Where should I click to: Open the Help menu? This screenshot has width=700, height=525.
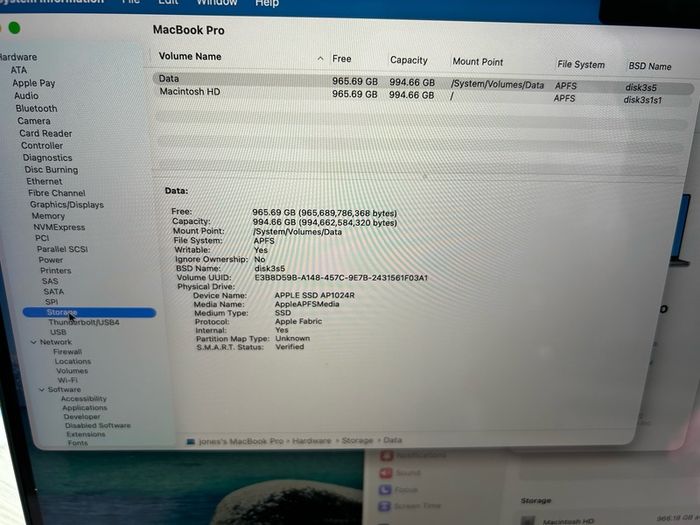point(267,3)
